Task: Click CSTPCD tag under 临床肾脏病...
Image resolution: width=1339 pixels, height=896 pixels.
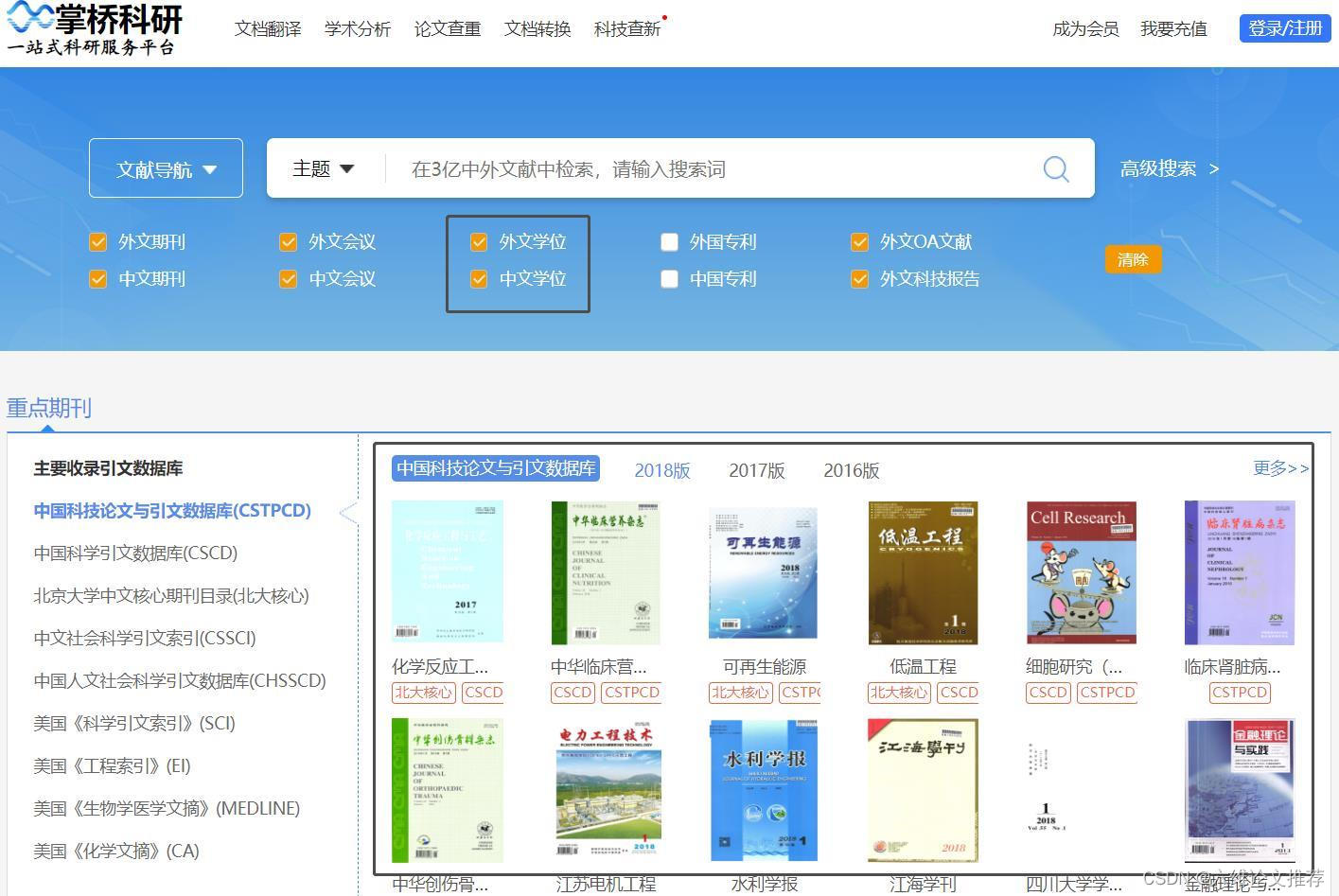Action: [1240, 693]
